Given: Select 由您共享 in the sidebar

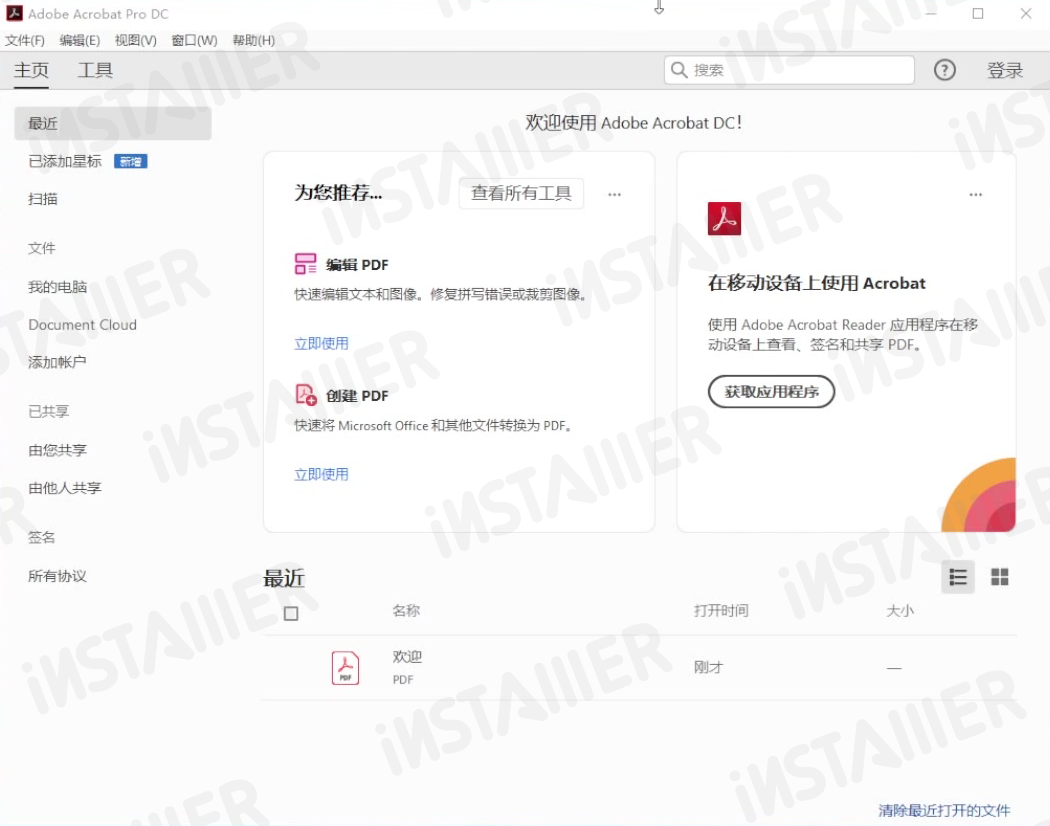Looking at the screenshot, I should pyautogui.click(x=58, y=450).
